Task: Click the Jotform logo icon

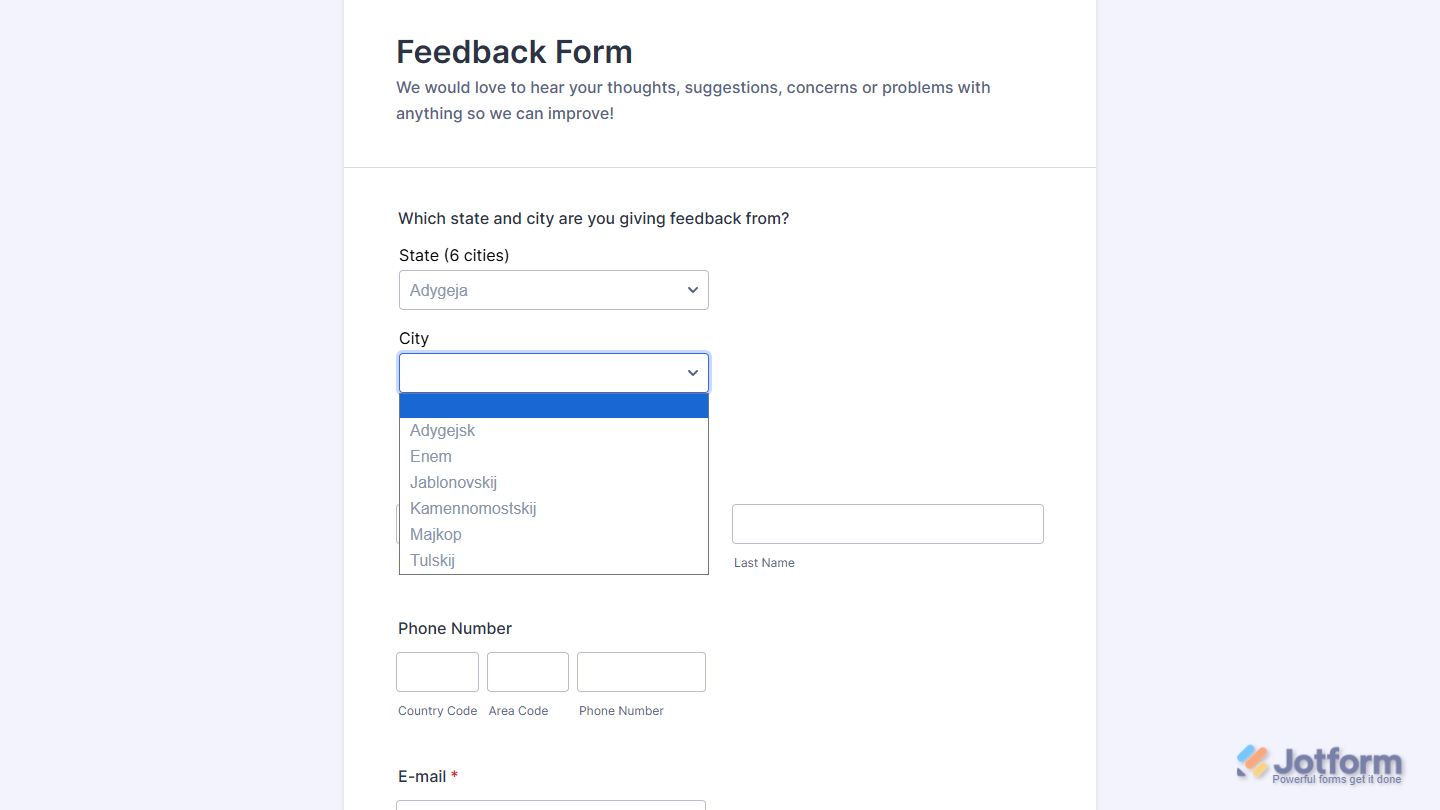Action: [1250, 764]
